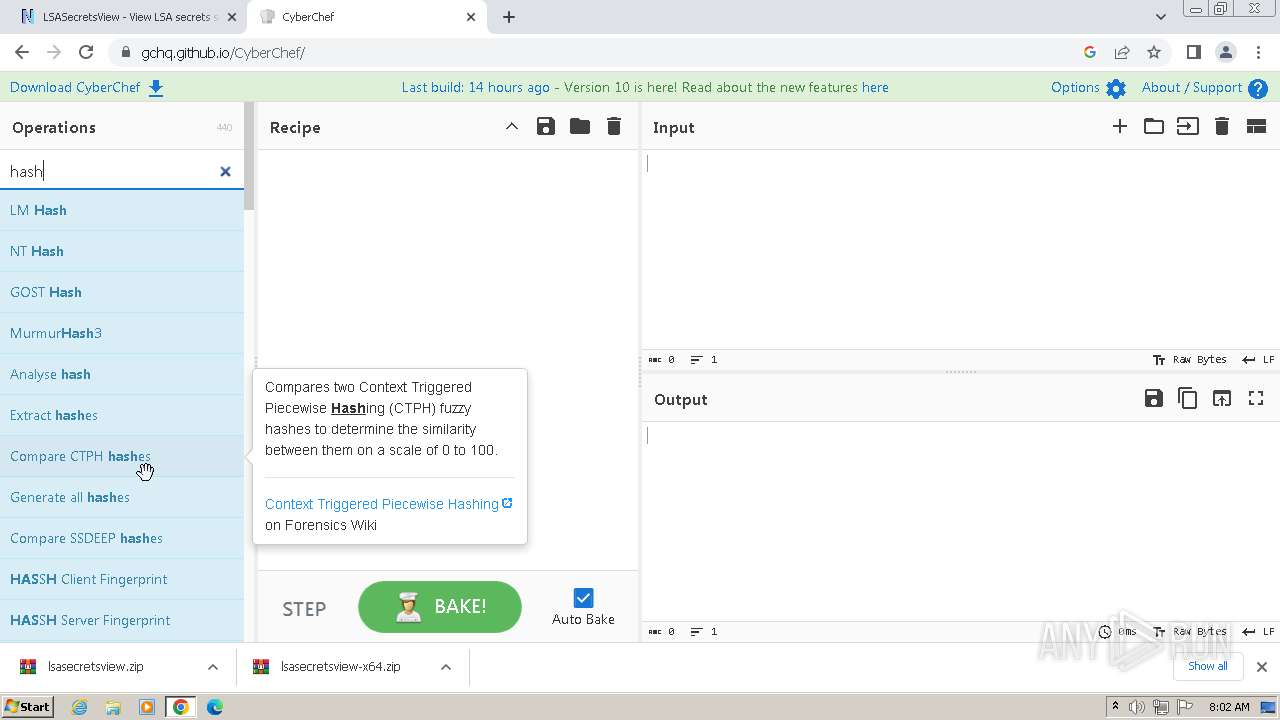Toggle the browser side panel icon
1280x720 pixels.
tap(1193, 52)
